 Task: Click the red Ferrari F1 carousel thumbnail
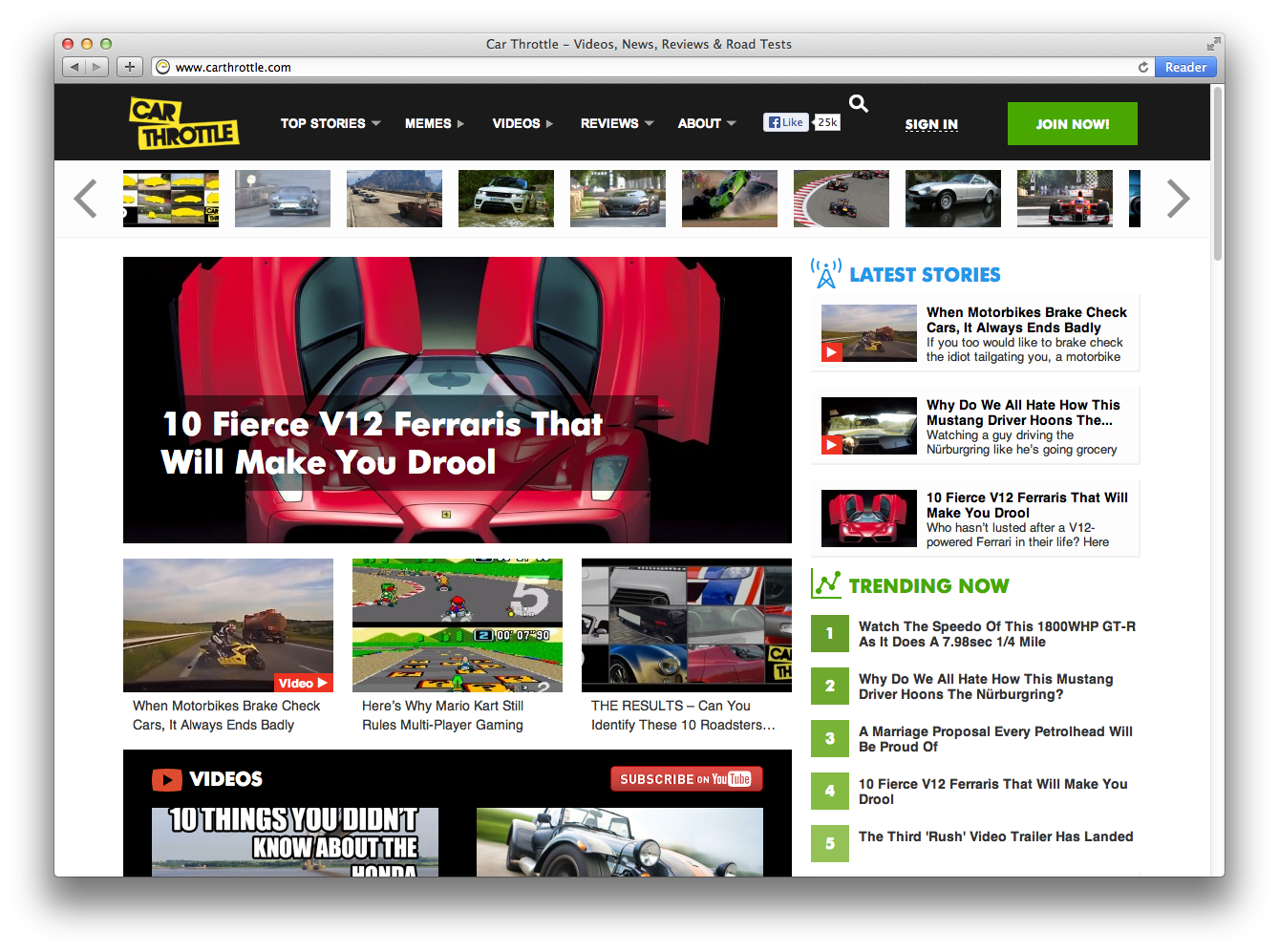coord(1065,199)
